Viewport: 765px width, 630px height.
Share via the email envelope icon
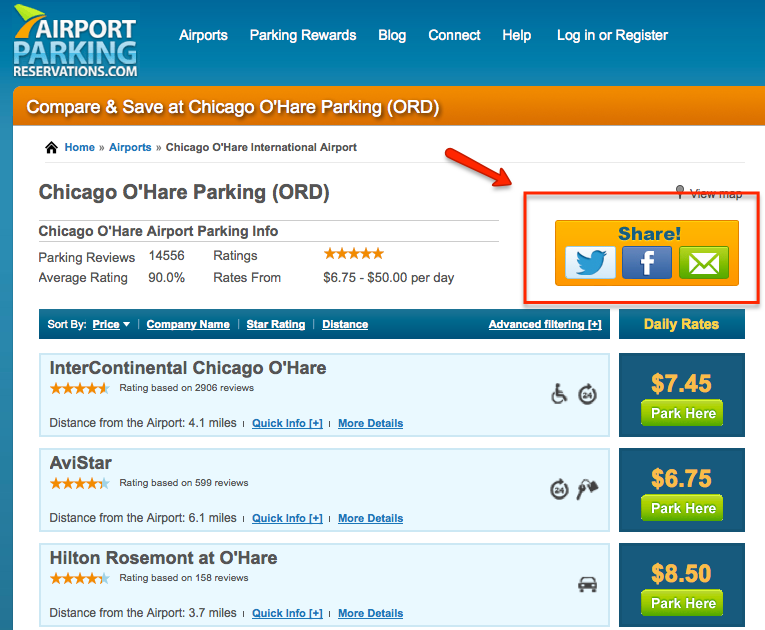(x=704, y=263)
